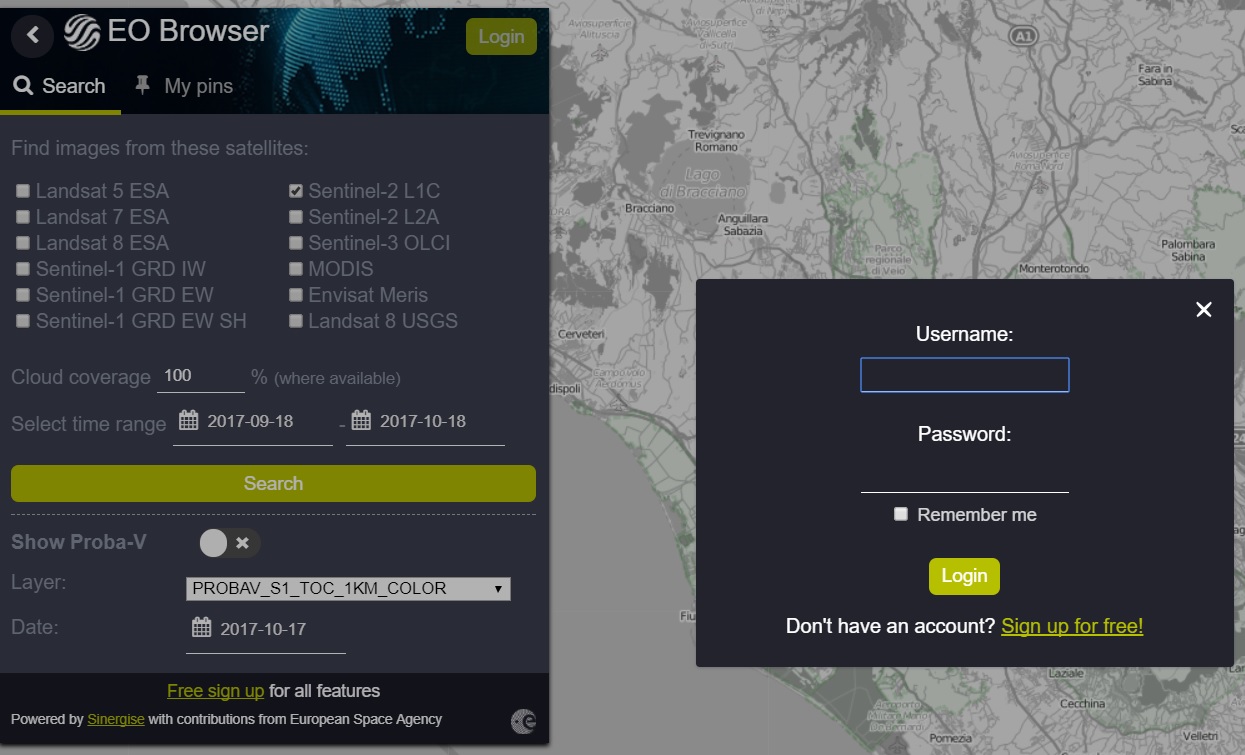Close the login dialog with X
This screenshot has width=1245, height=755.
coord(1204,310)
